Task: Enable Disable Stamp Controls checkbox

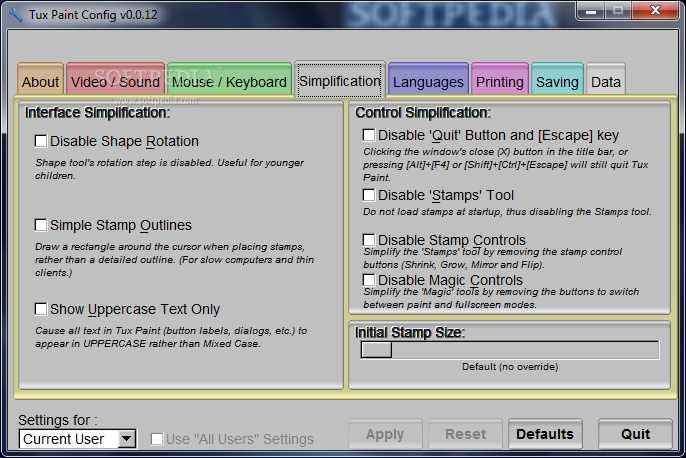Action: coord(369,240)
